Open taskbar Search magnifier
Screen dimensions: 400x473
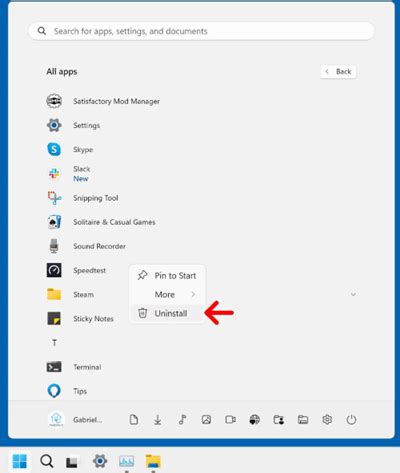click(x=47, y=461)
